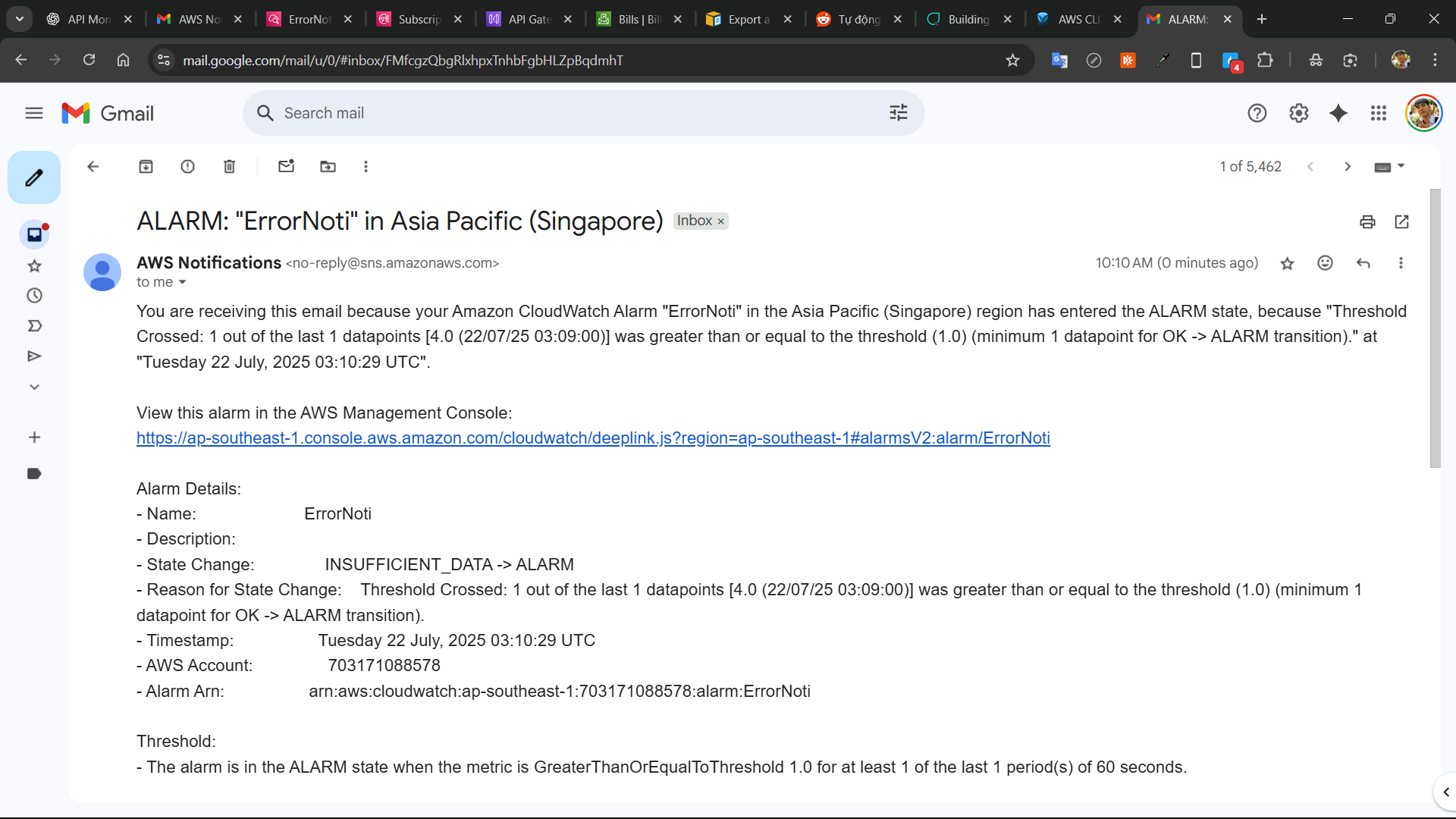
Task: Remove the Inbox label from email
Action: 721,221
